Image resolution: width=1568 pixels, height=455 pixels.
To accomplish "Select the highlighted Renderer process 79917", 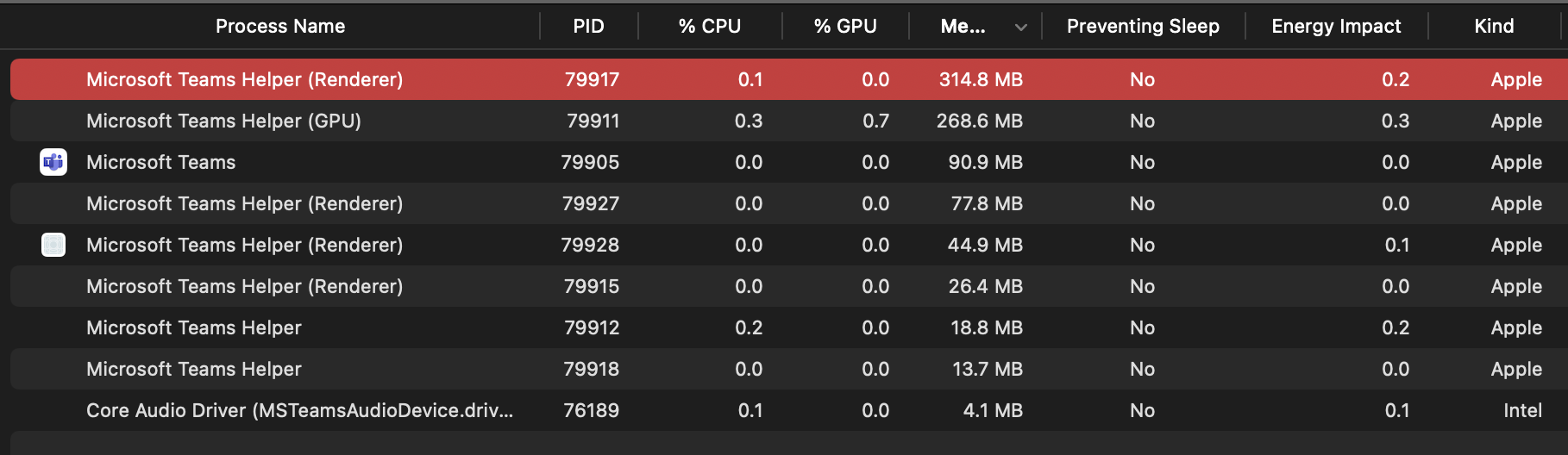I will coord(789,79).
